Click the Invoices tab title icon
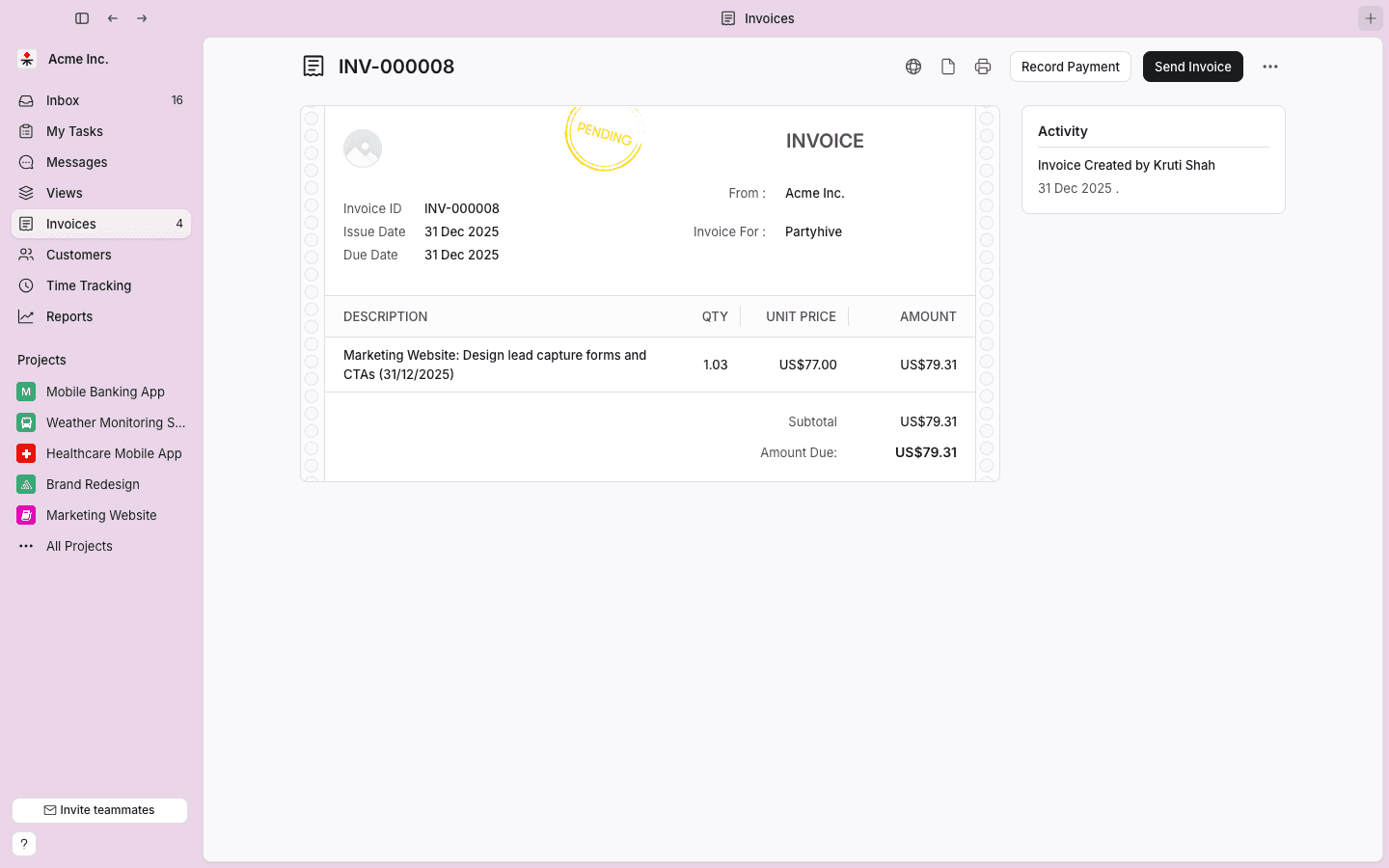This screenshot has height=868, width=1389. (x=728, y=18)
